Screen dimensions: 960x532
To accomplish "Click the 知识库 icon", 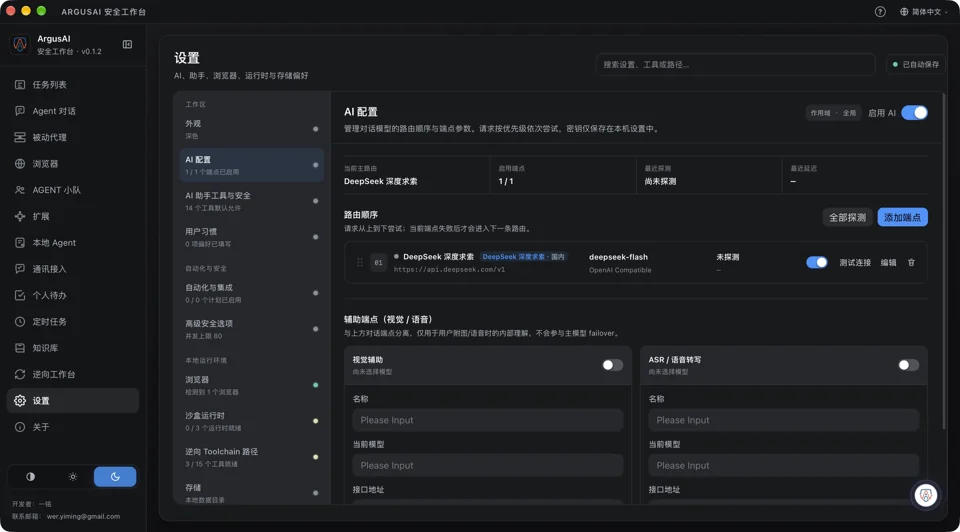I will (20, 348).
